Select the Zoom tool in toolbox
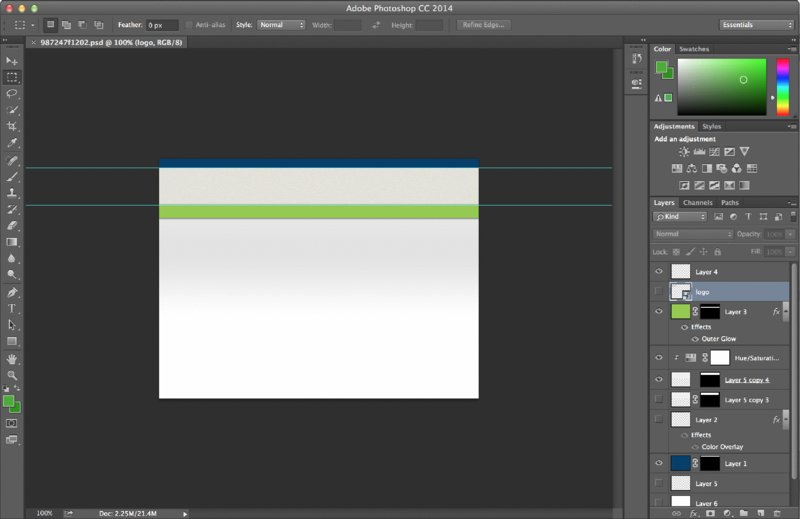800x519 pixels. (x=12, y=375)
